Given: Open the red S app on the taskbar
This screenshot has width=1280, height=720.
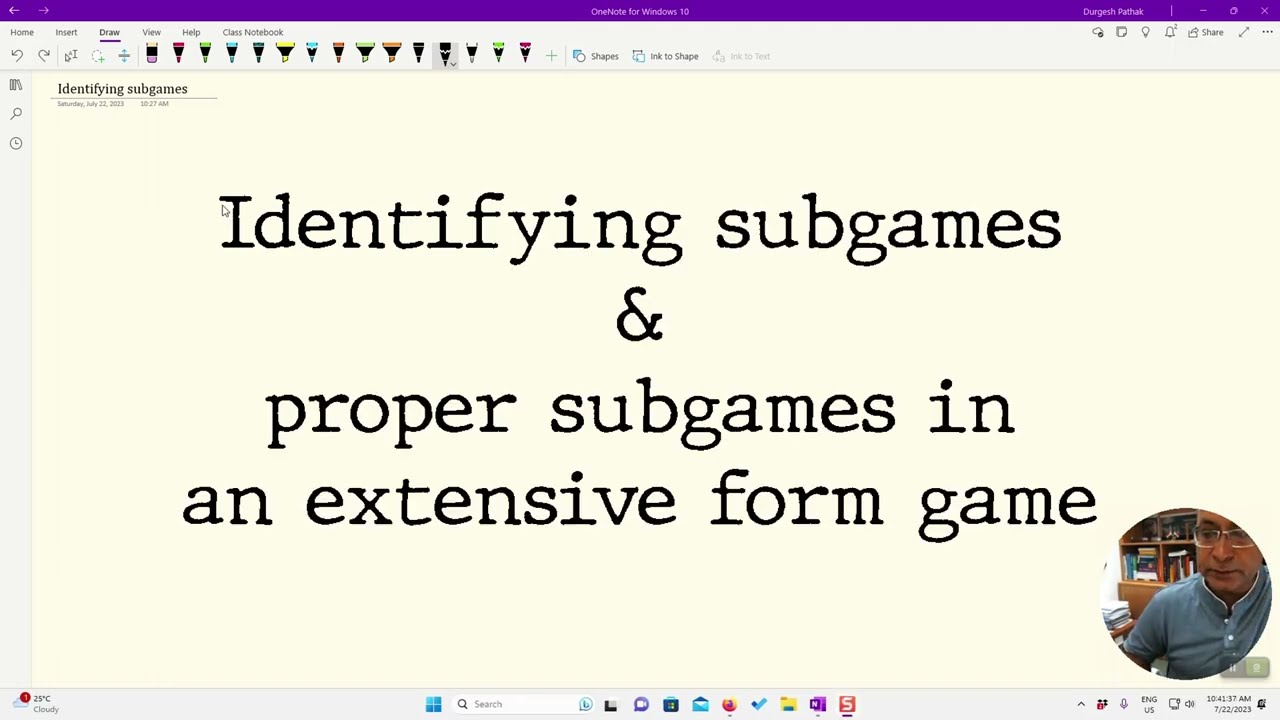Looking at the screenshot, I should pyautogui.click(x=847, y=704).
